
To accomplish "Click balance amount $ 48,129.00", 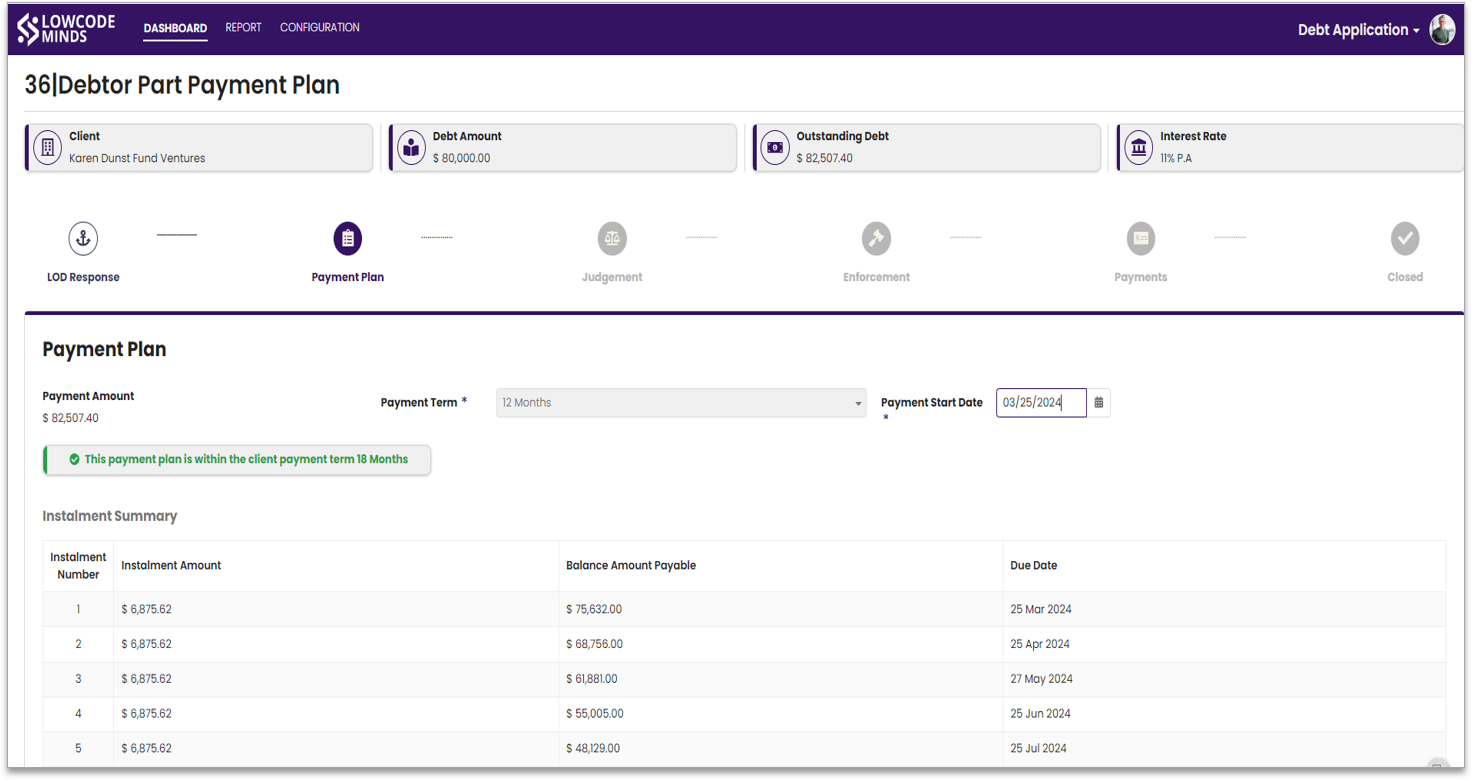I will [x=593, y=749].
